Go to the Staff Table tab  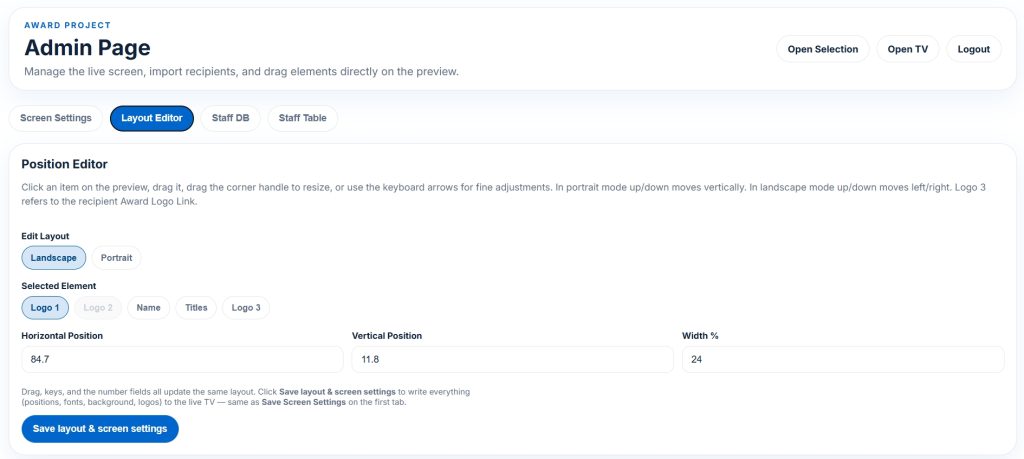click(x=303, y=118)
